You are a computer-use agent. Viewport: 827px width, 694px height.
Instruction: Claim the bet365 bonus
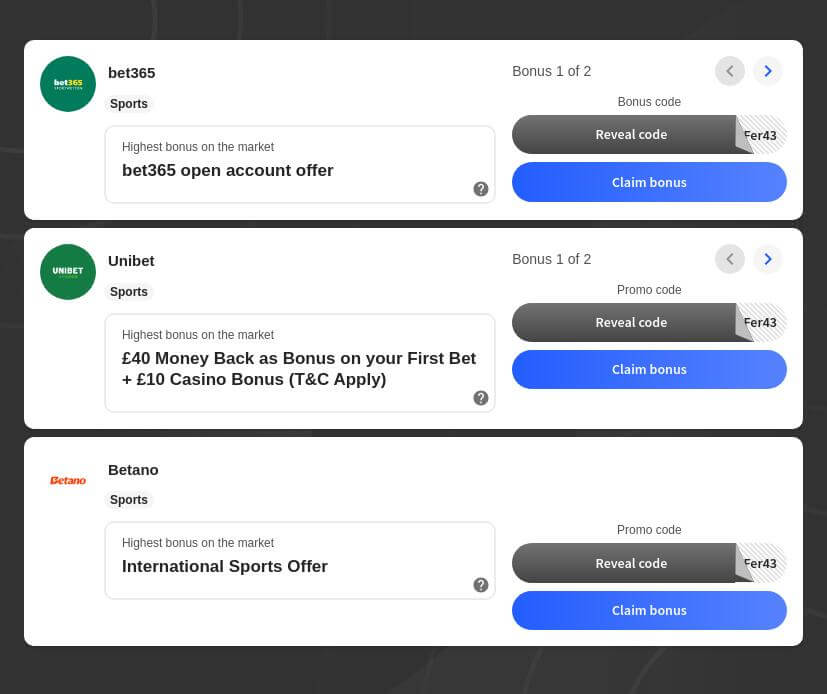(649, 182)
